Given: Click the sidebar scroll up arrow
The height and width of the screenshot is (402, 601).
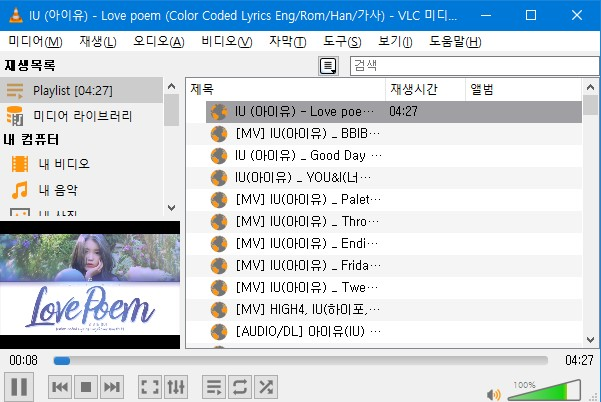Looking at the screenshot, I should [171, 86].
